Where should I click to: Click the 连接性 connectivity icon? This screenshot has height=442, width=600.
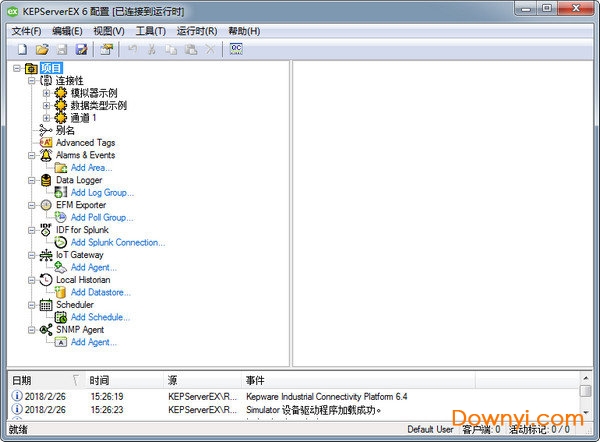(46, 80)
